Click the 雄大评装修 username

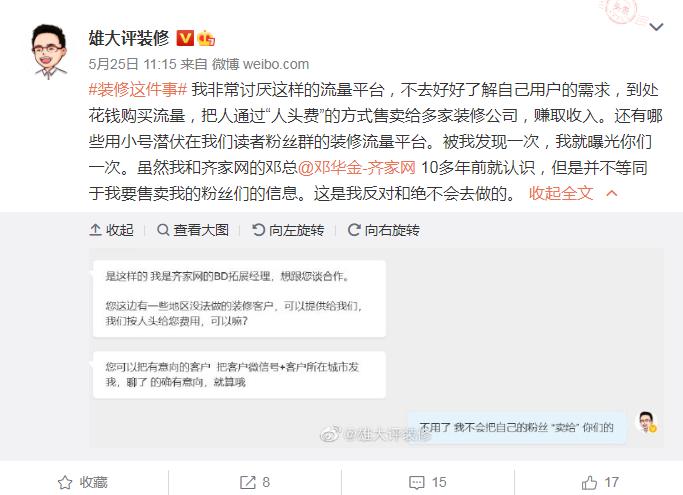[128, 38]
